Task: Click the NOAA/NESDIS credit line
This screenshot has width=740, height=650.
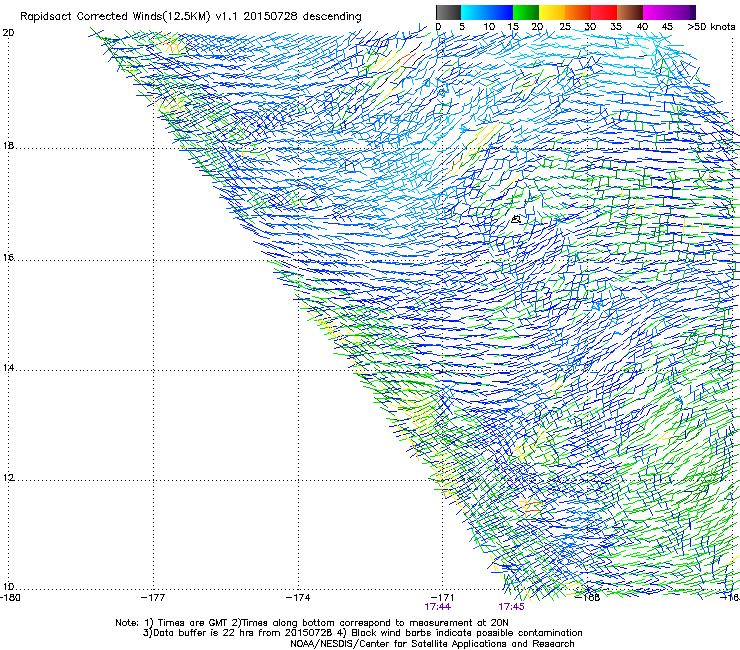Action: 432,644
